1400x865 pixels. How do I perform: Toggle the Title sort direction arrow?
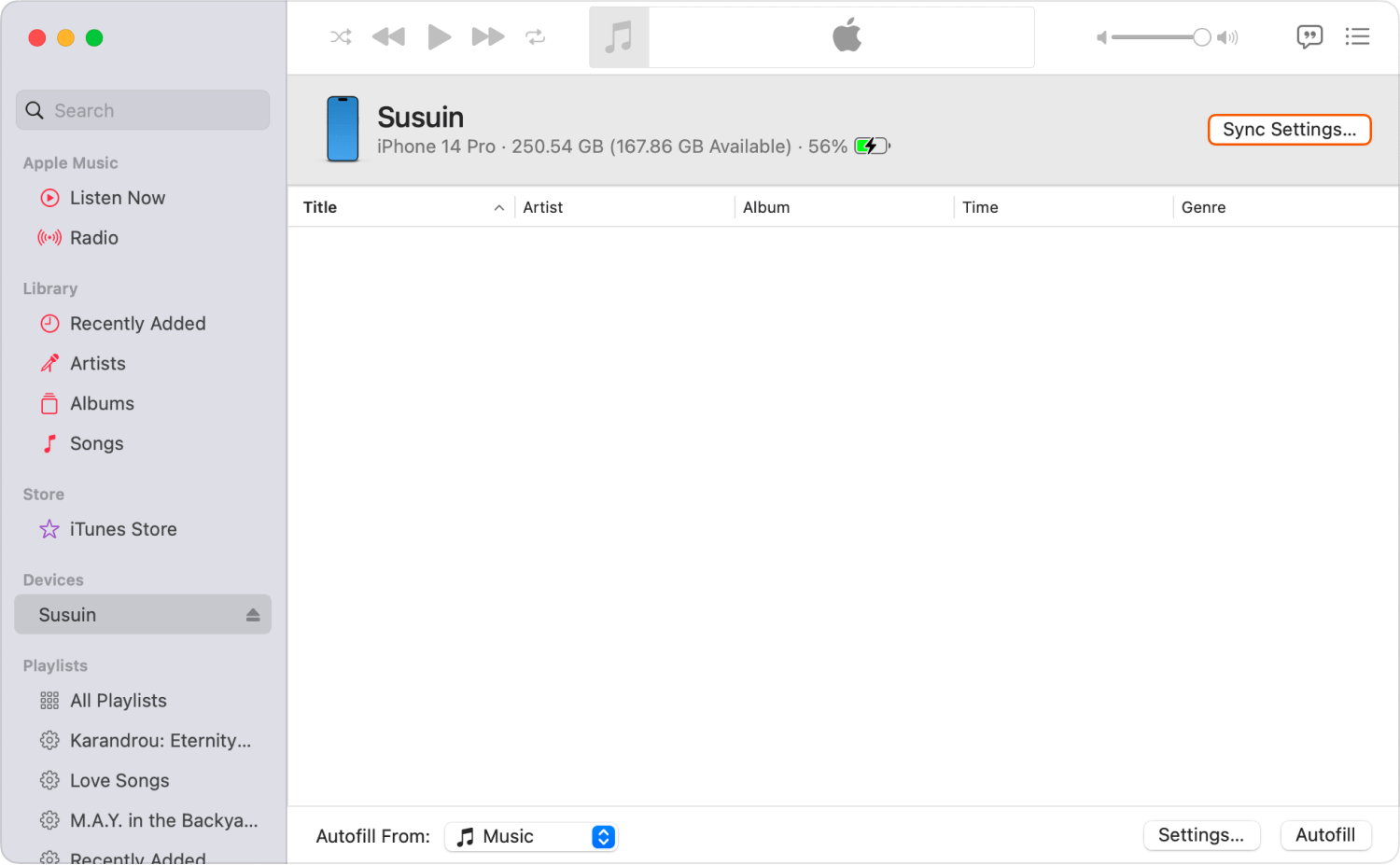point(499,208)
